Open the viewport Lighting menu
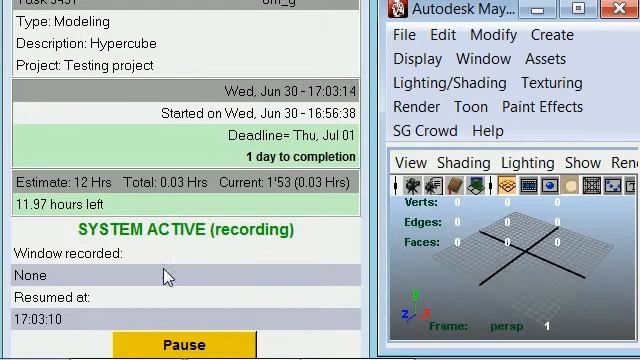640x360 pixels. coord(527,163)
